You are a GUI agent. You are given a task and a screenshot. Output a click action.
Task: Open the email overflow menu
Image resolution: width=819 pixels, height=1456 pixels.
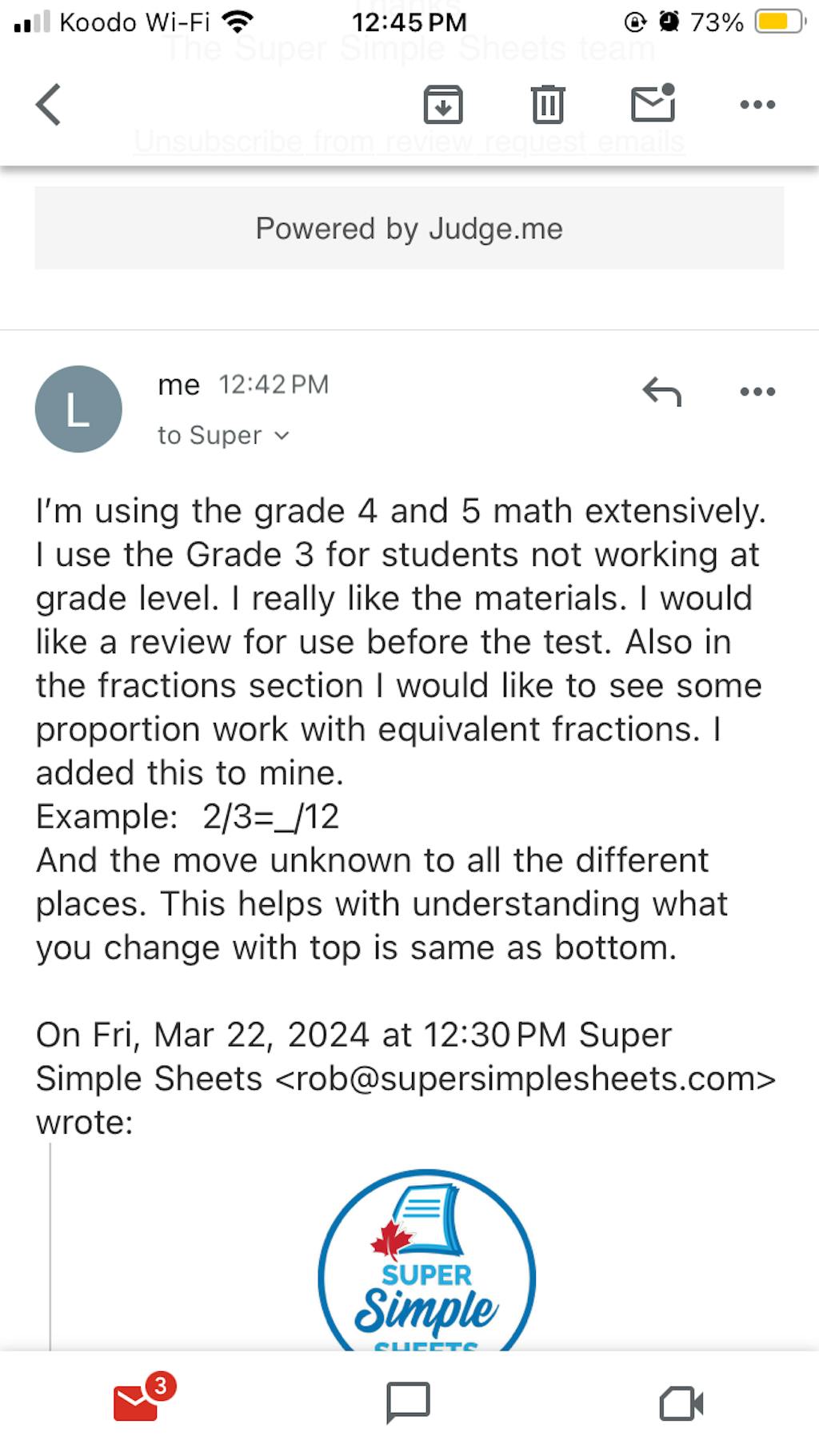[756, 103]
